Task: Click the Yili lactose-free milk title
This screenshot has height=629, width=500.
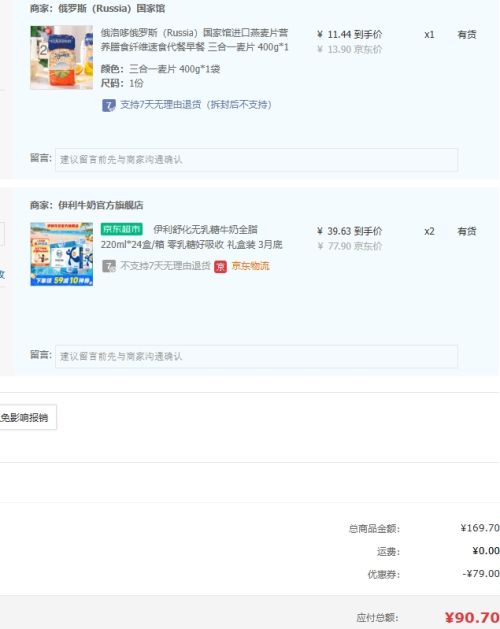Action: 192,237
